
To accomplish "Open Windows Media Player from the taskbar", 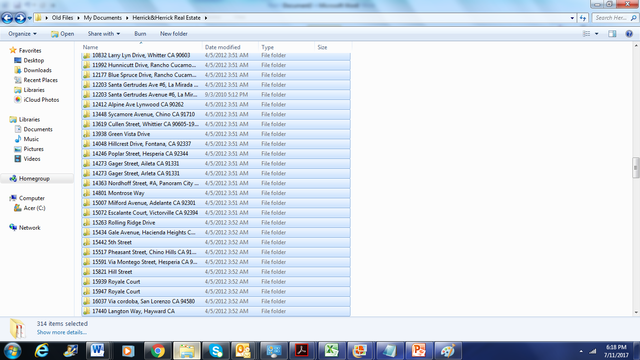I will (x=128, y=351).
